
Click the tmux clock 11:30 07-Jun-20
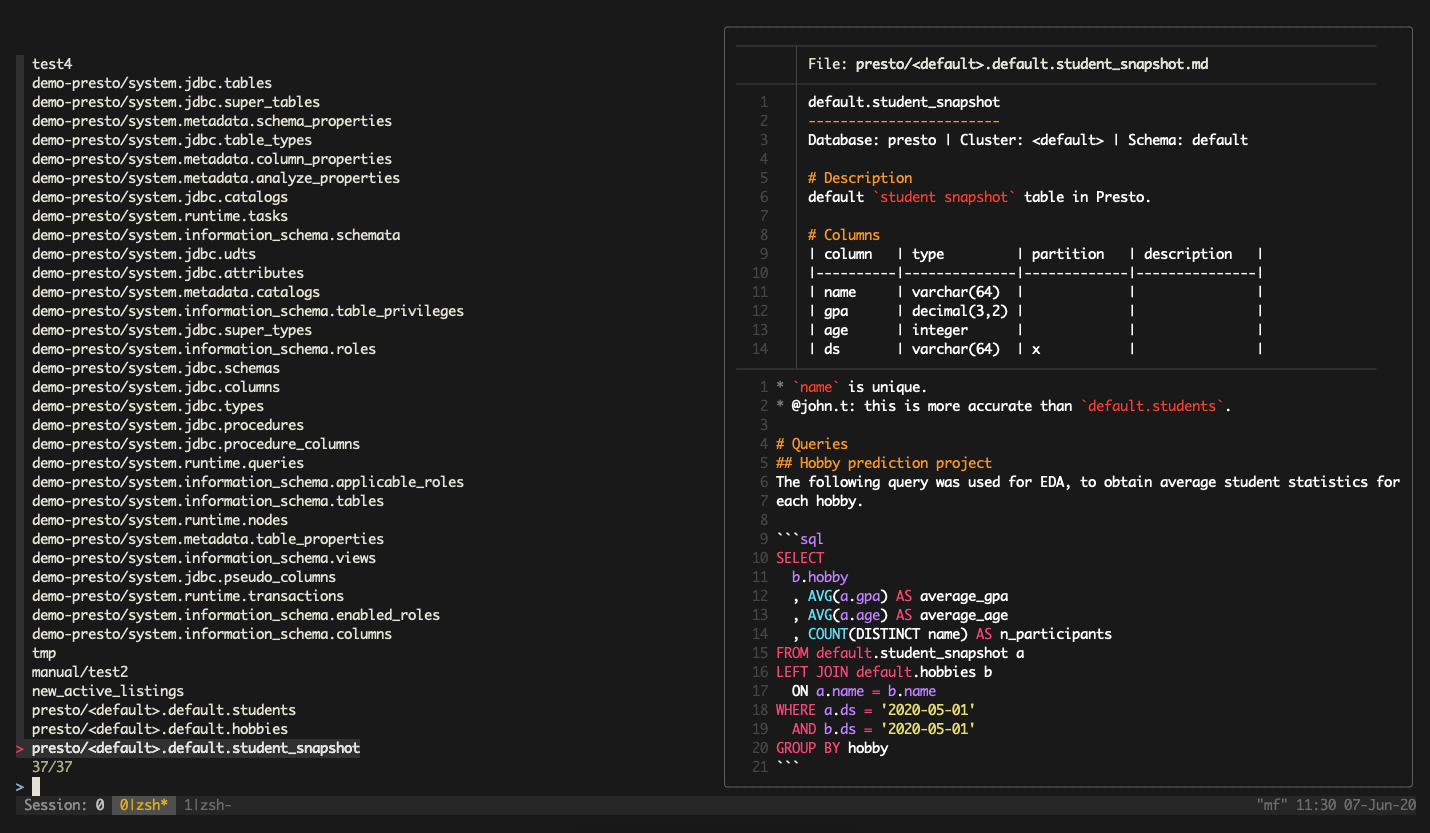1356,805
